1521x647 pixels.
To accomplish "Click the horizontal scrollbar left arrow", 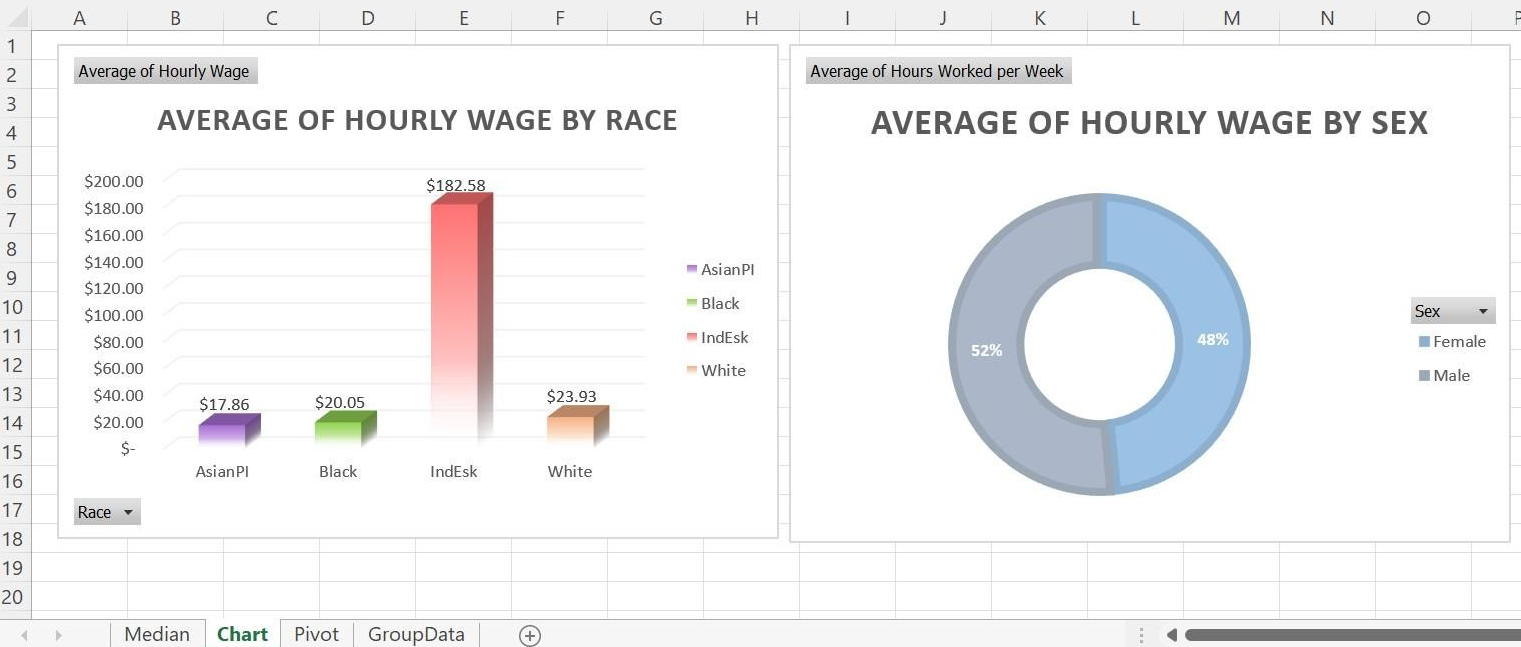I will pos(1171,635).
